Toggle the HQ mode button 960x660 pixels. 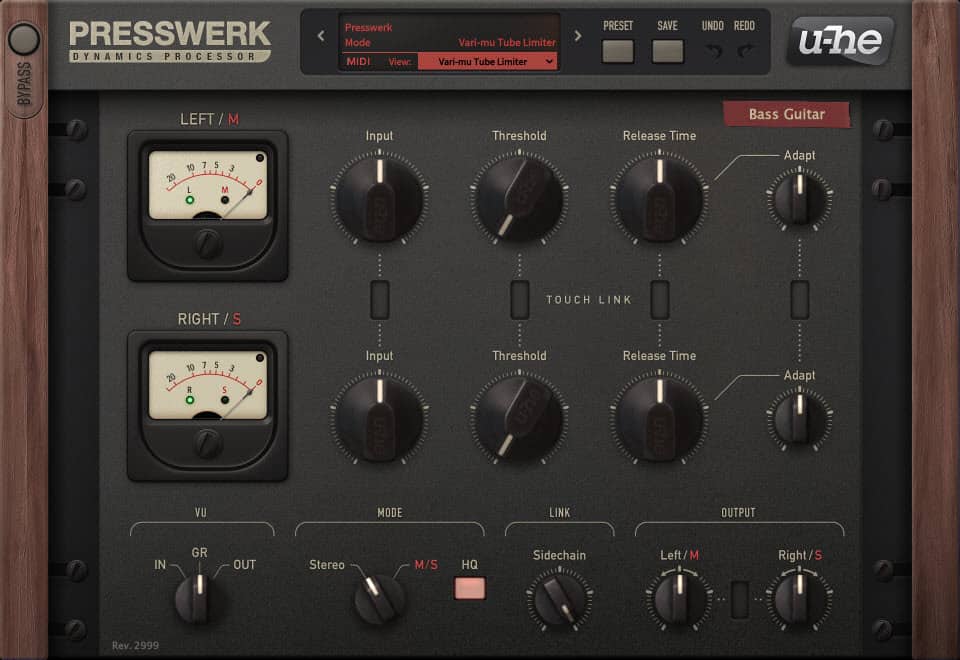coord(470,588)
